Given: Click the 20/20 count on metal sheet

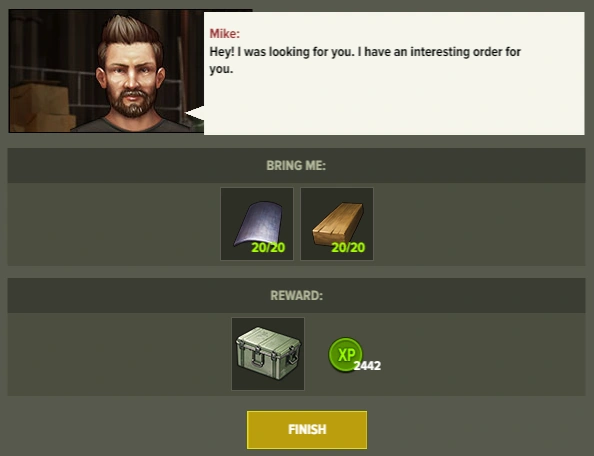Looking at the screenshot, I should tap(268, 248).
